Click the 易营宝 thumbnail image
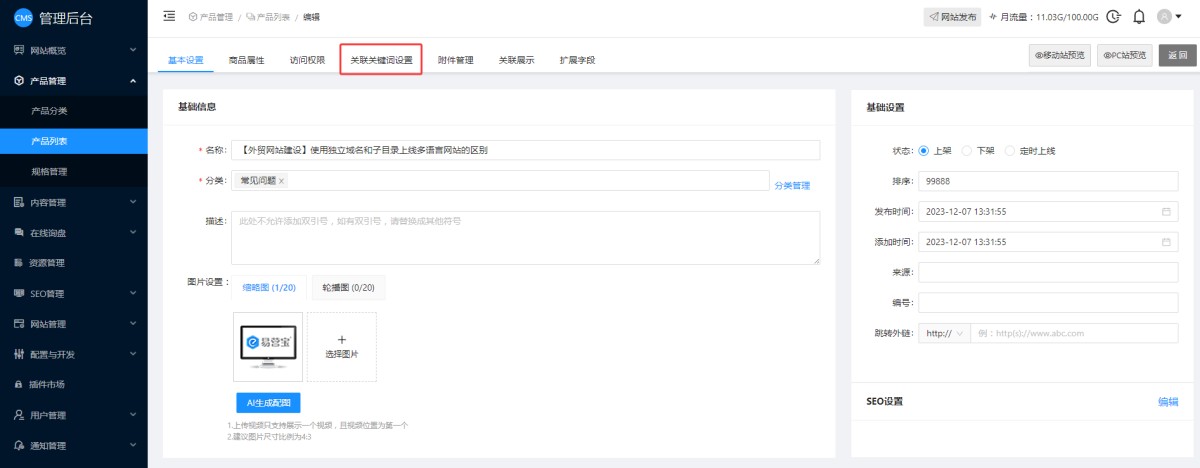Screen dimensions: 1200x468 [268, 346]
